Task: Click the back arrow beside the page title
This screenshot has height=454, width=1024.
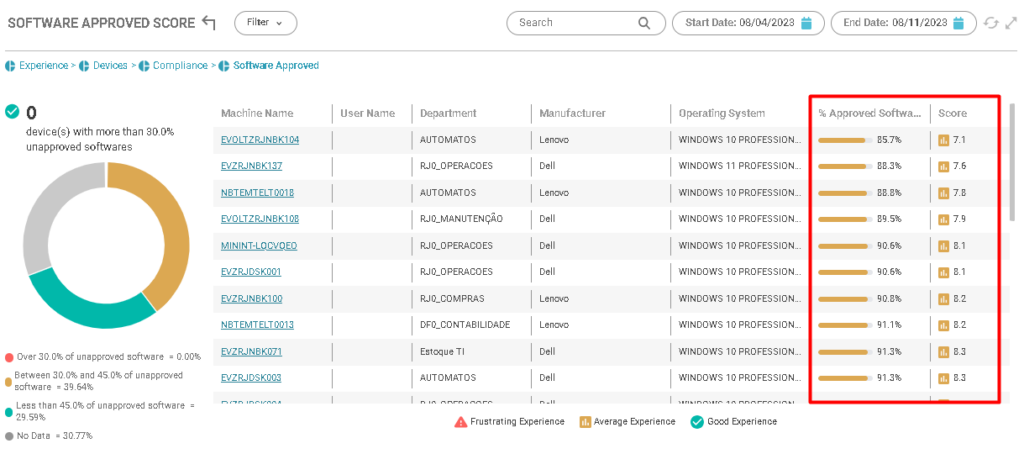Action: point(208,22)
